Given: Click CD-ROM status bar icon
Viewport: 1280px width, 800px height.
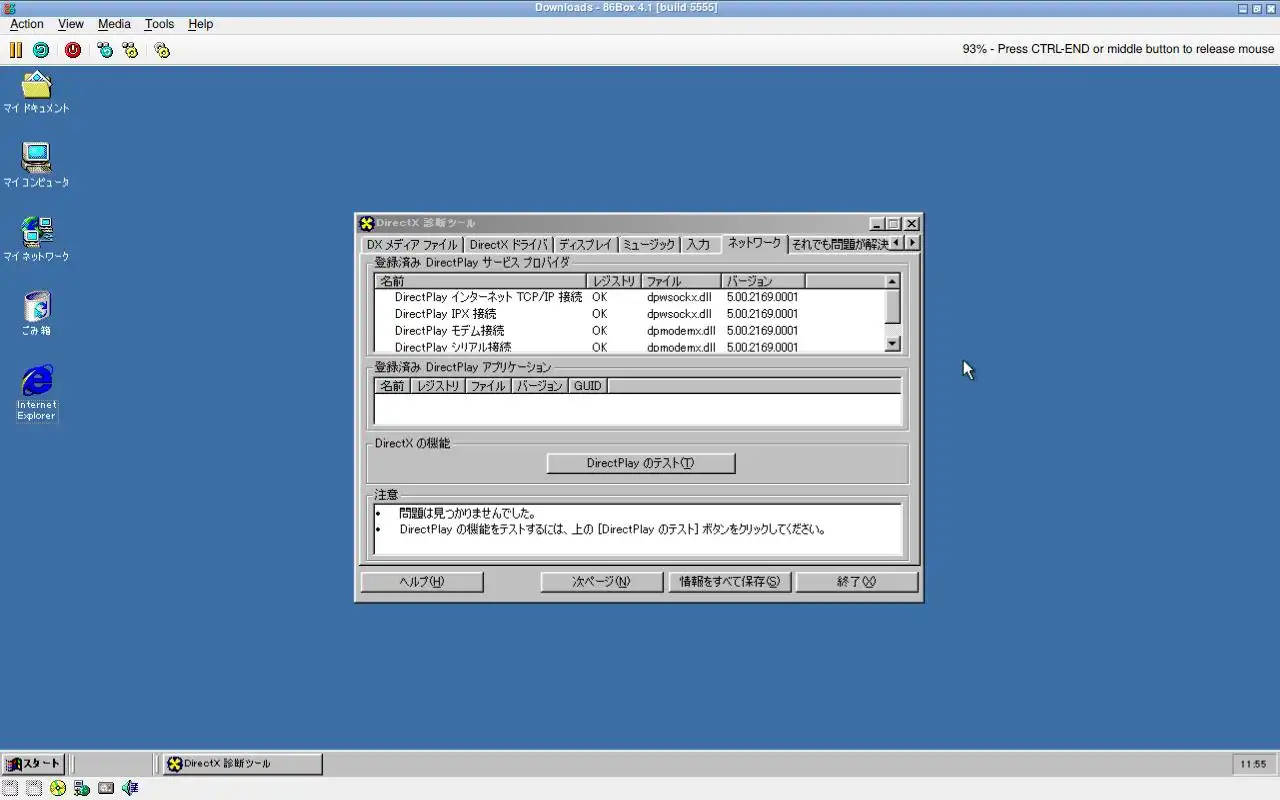Looking at the screenshot, I should [58, 788].
